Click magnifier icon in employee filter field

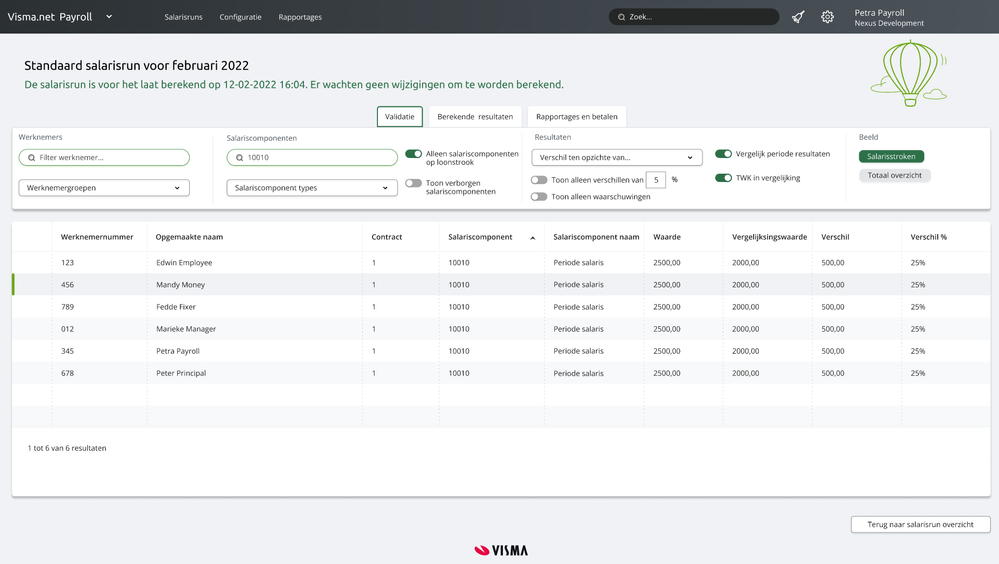(x=32, y=158)
